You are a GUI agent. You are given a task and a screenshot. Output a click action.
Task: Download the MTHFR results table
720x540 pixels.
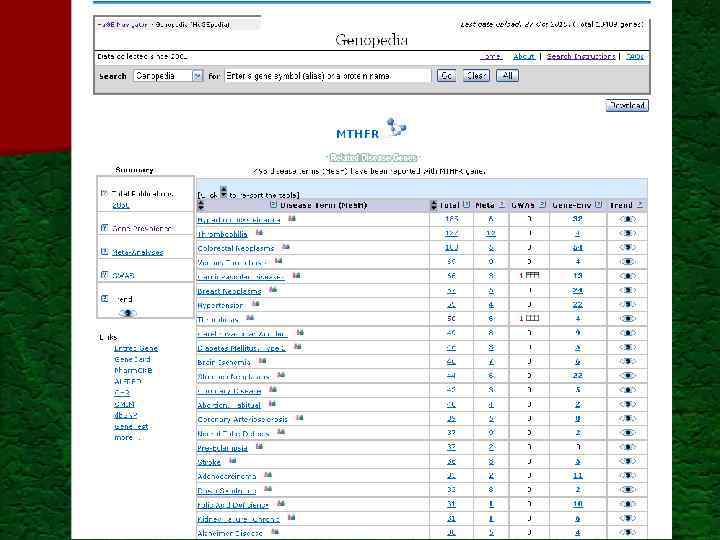[x=627, y=106]
